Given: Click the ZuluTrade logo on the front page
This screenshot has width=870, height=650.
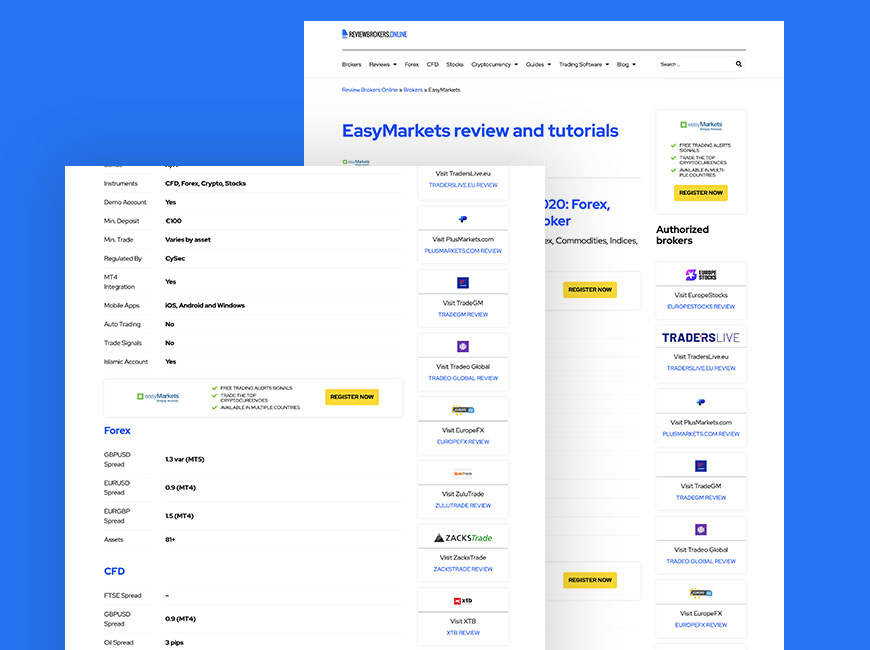Looking at the screenshot, I should [463, 474].
